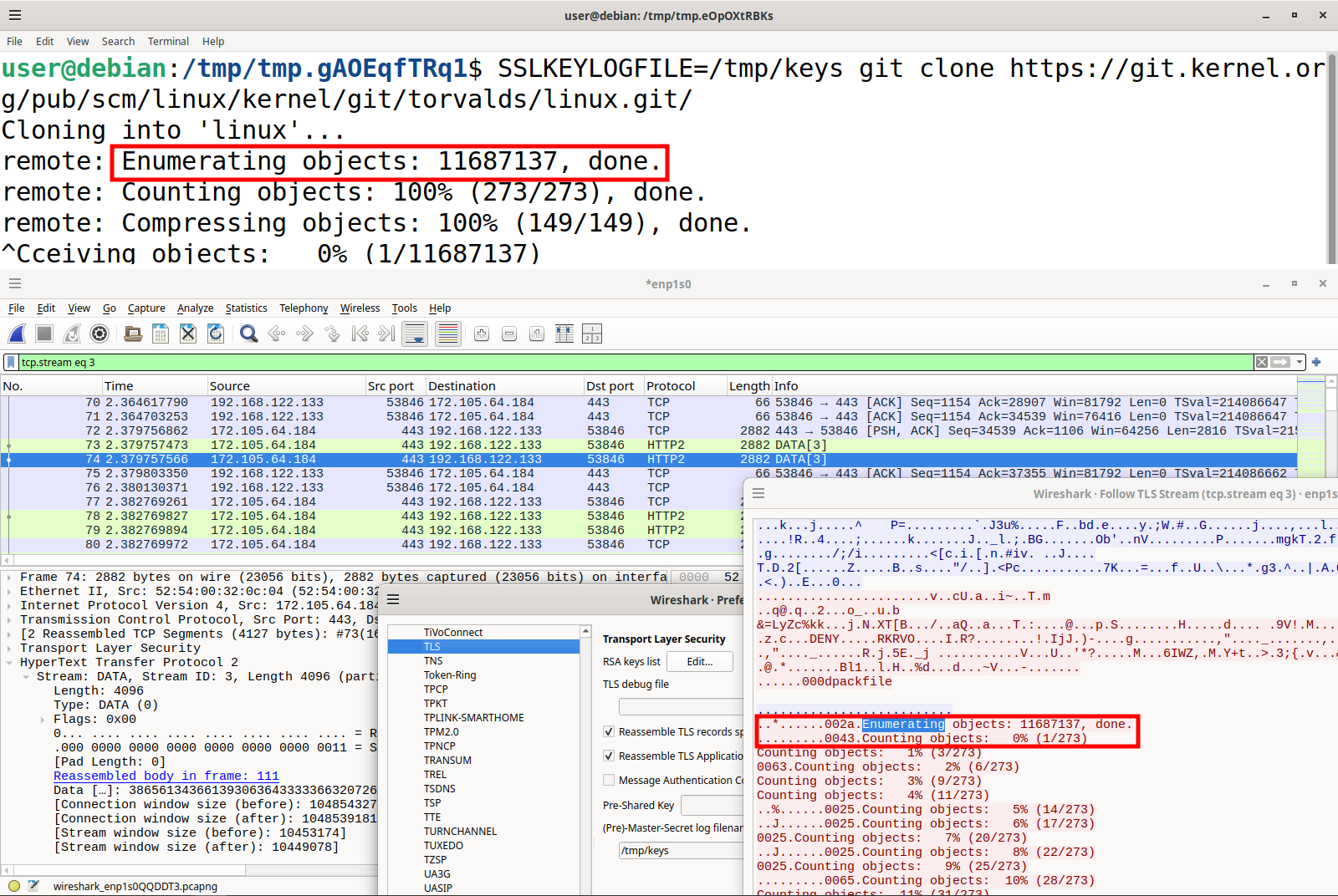The image size is (1338, 896).
Task: Open capture options gear icon
Action: point(100,334)
